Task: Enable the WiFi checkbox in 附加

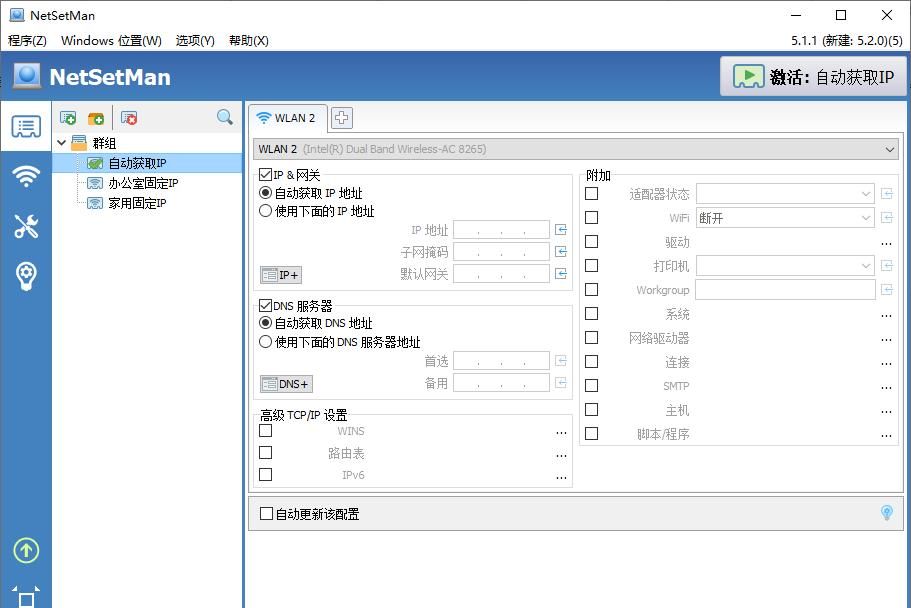Action: [591, 217]
